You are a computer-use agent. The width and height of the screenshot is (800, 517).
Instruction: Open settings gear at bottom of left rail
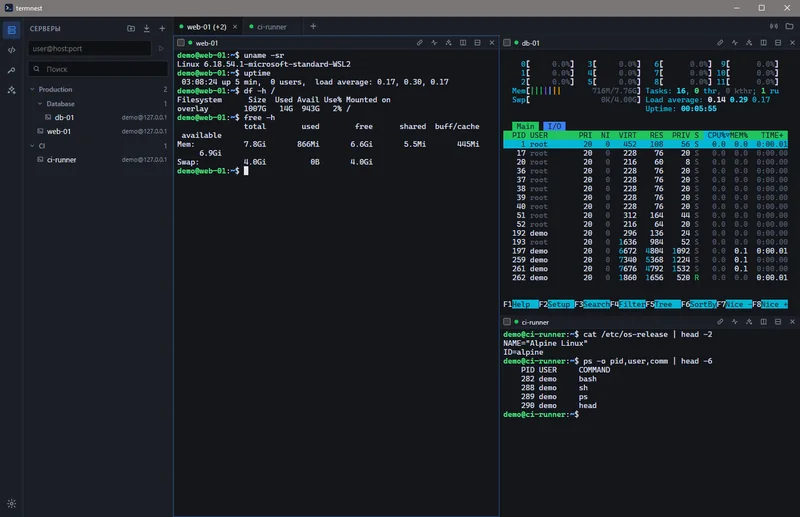[x=11, y=504]
